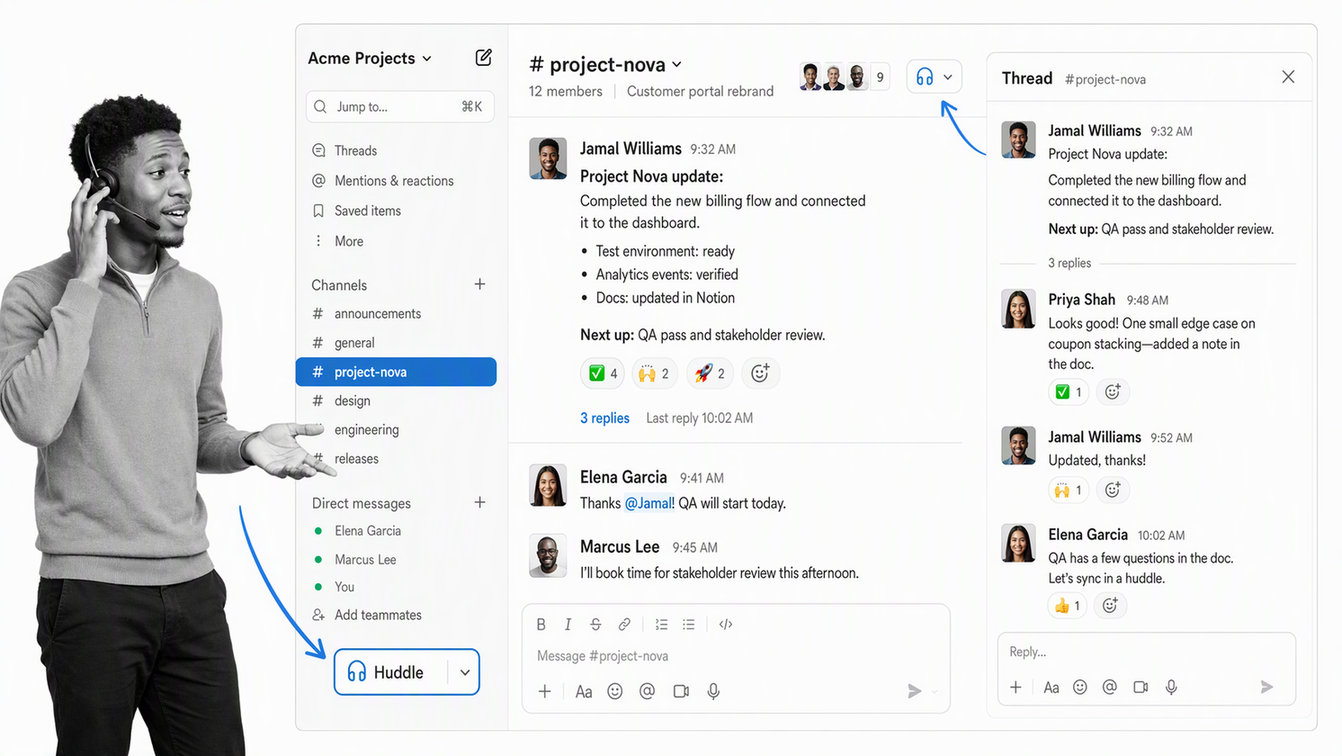Apply bold formatting in the message composer

click(541, 624)
